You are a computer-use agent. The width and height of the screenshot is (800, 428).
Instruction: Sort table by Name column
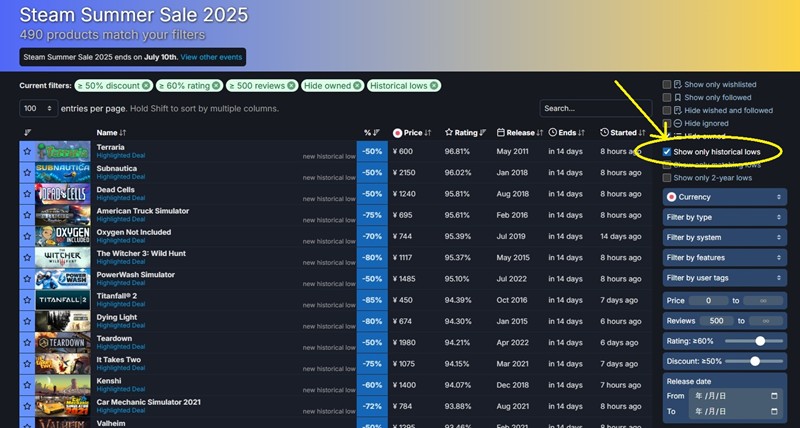click(111, 133)
